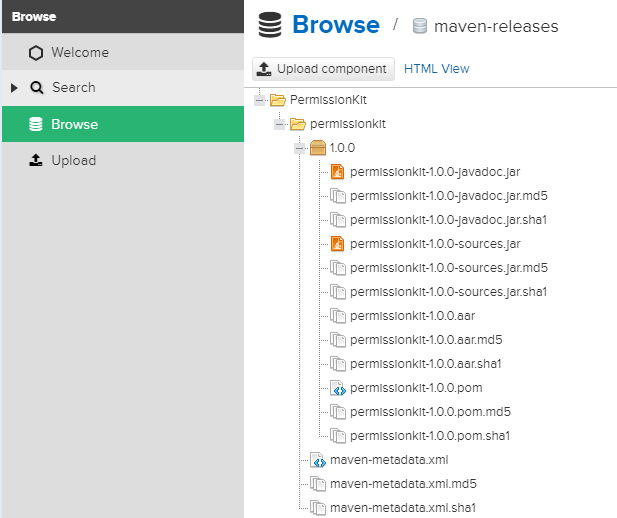Select the Browse item in sidebar
Image resolution: width=617 pixels, height=518 pixels.
click(x=74, y=124)
